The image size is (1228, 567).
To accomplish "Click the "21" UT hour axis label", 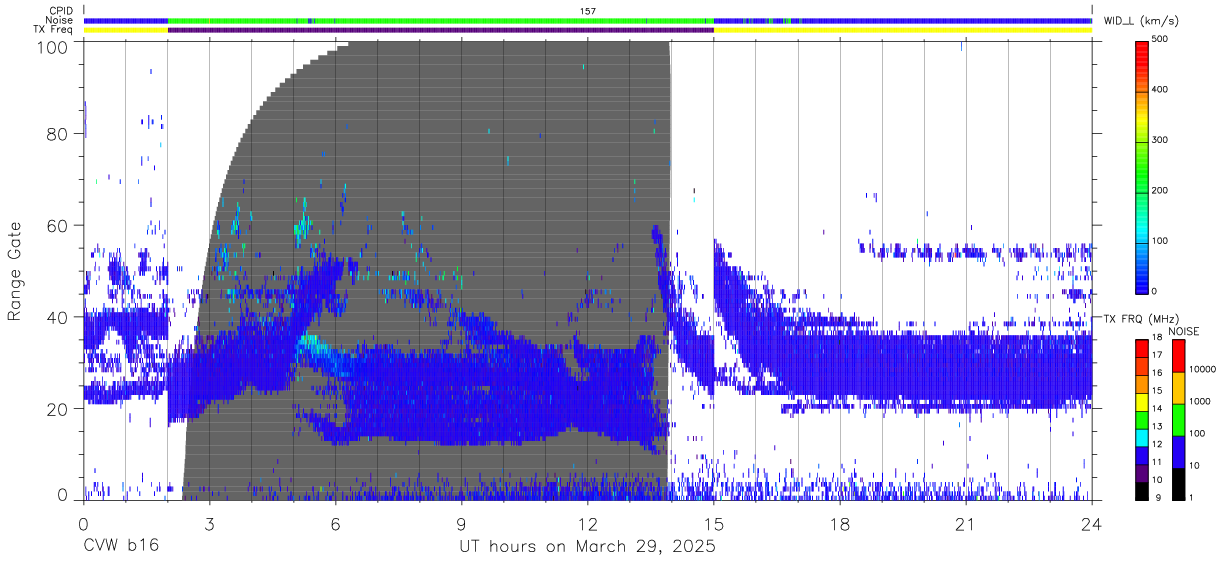I will pyautogui.click(x=965, y=524).
